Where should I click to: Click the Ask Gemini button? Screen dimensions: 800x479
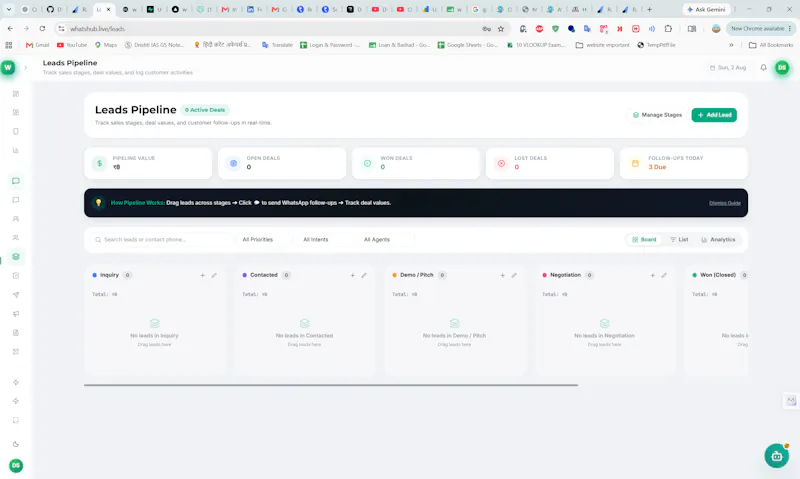(706, 9)
